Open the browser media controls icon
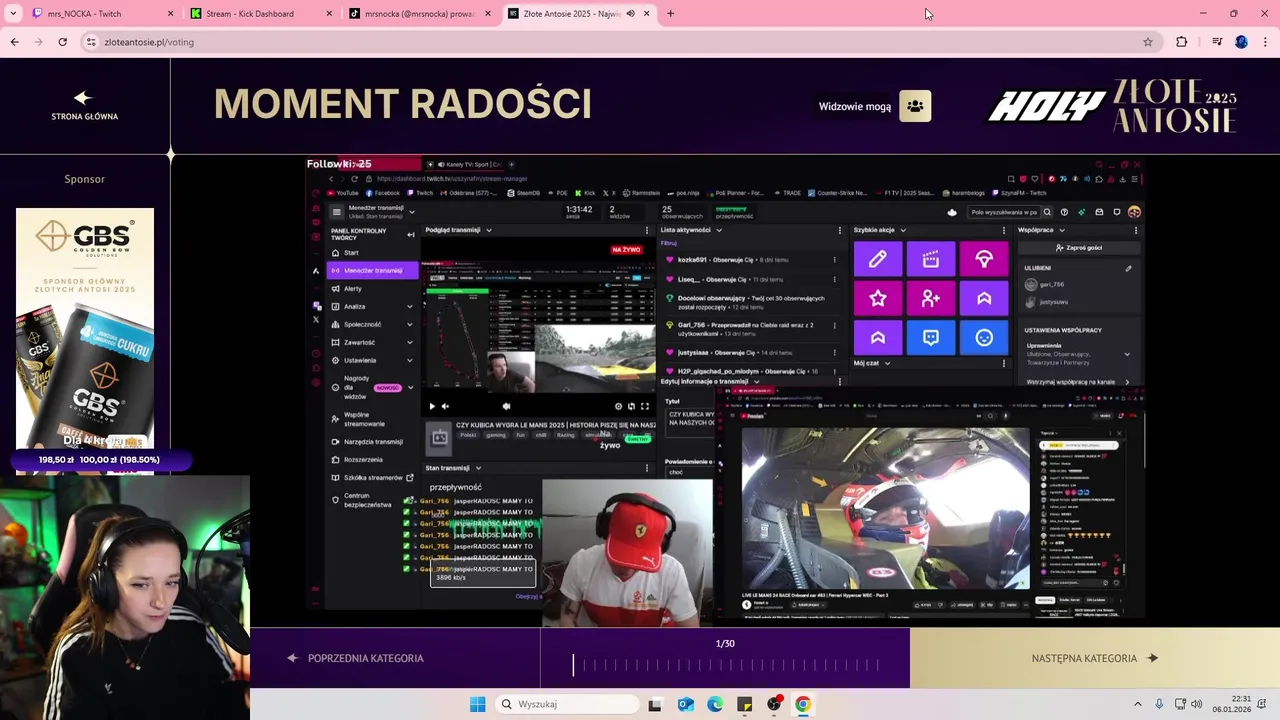Viewport: 1280px width, 720px height. coord(1217,42)
